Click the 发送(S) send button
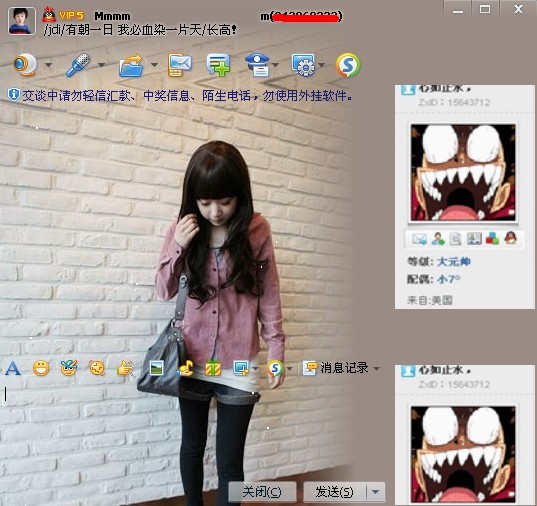 (x=335, y=492)
